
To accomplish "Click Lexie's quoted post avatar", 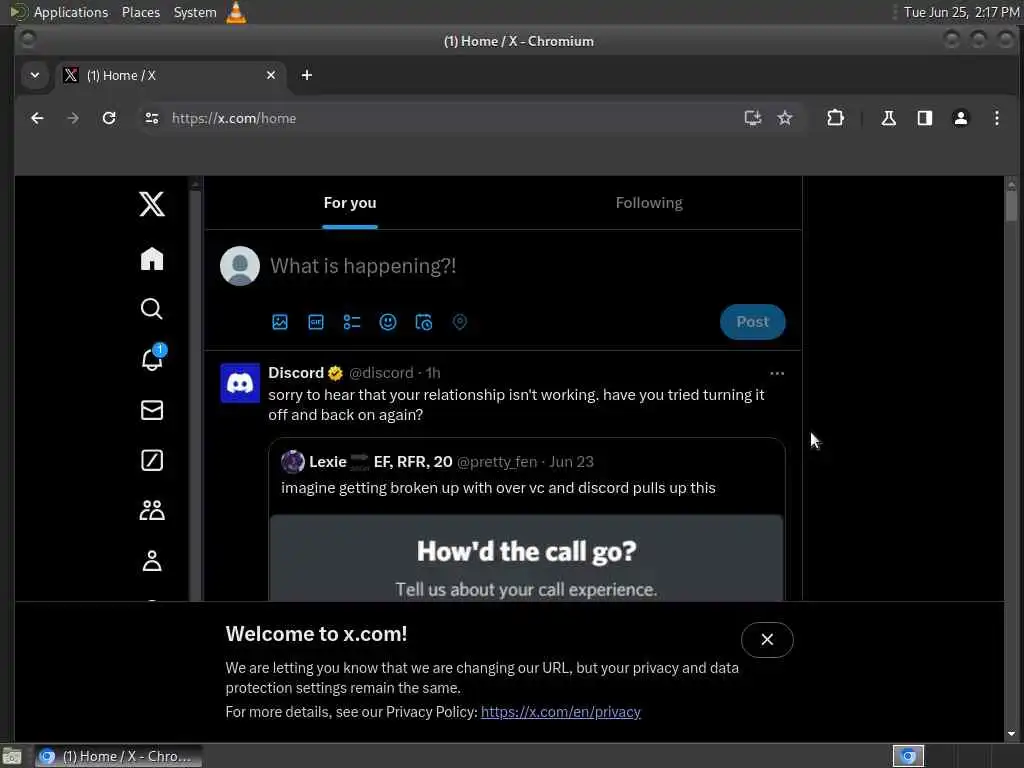I will tap(293, 462).
